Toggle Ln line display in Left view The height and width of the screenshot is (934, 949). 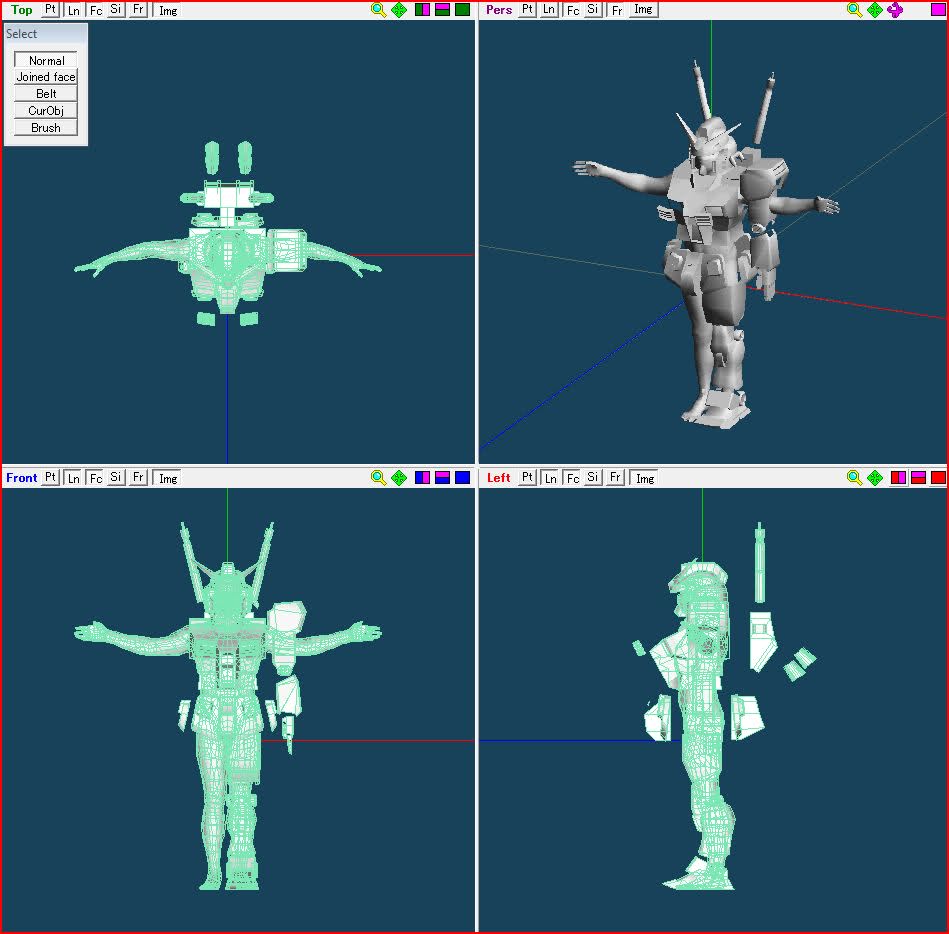[x=550, y=478]
